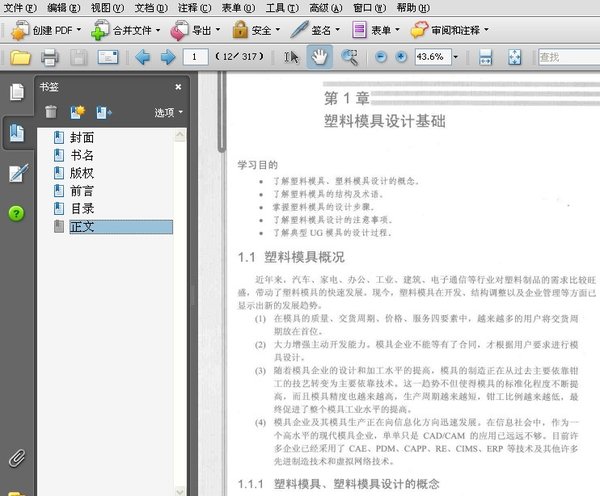The image size is (600, 496).
Task: Close the 书签 panel
Action: (x=178, y=87)
